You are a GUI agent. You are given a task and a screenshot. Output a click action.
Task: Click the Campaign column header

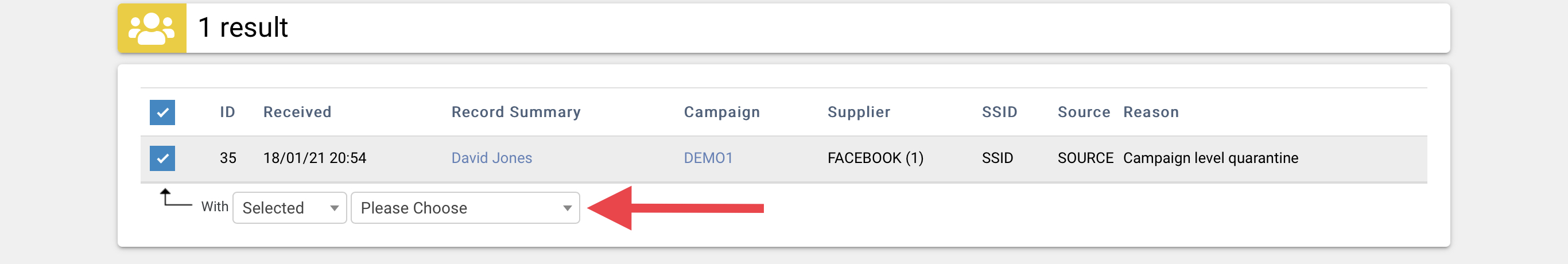point(722,112)
